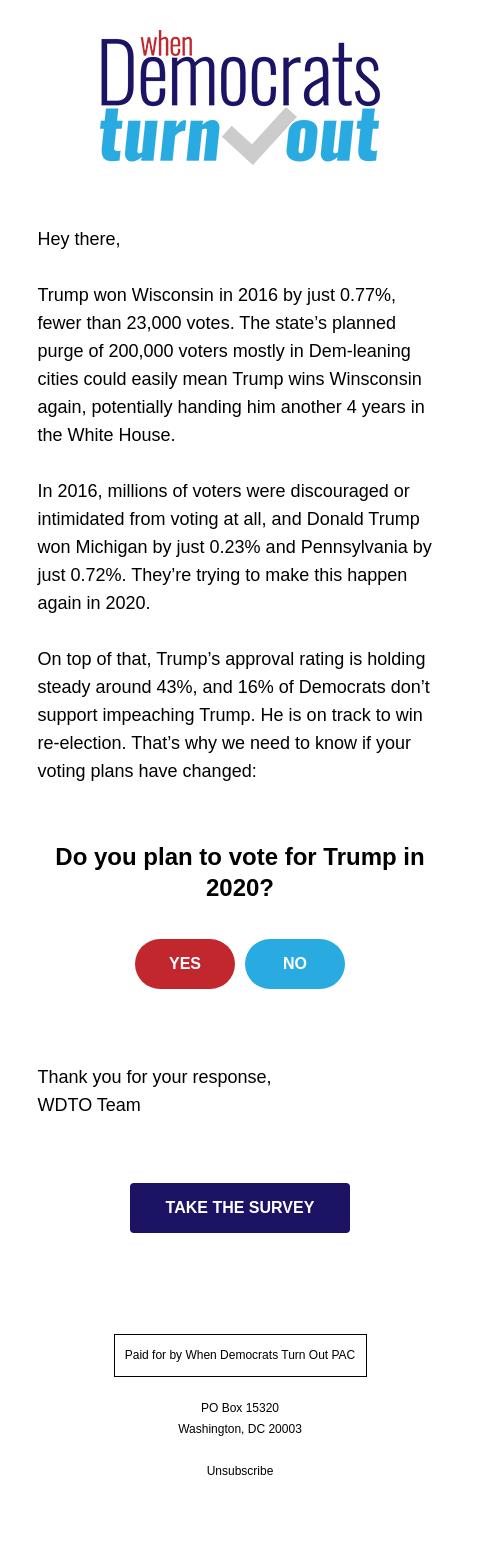Click the "Do you plan to vote" heading
480x1543 pixels.
tap(240, 872)
